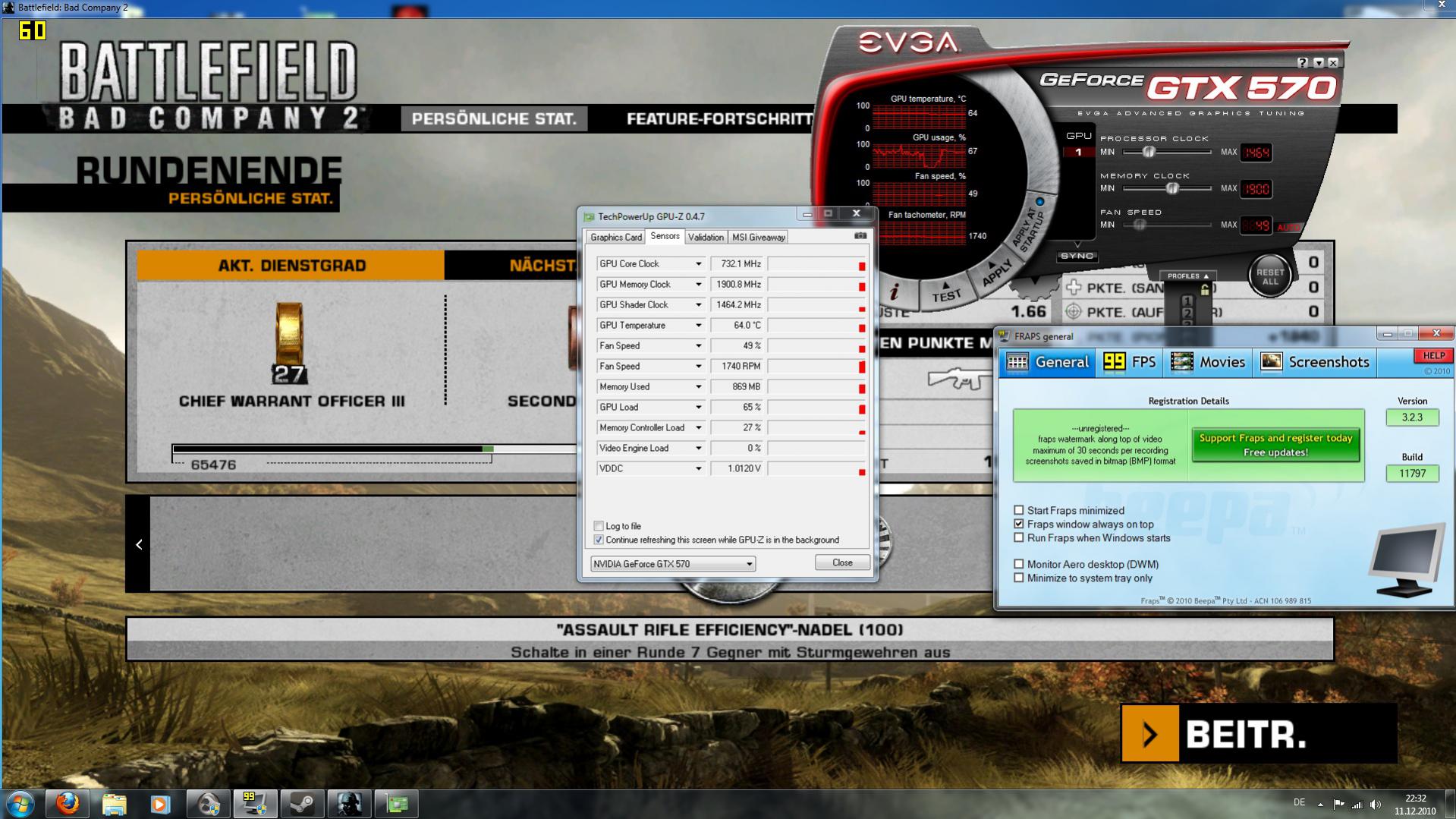
Task: Toggle fan speed AUTO mode
Action: point(1288,227)
